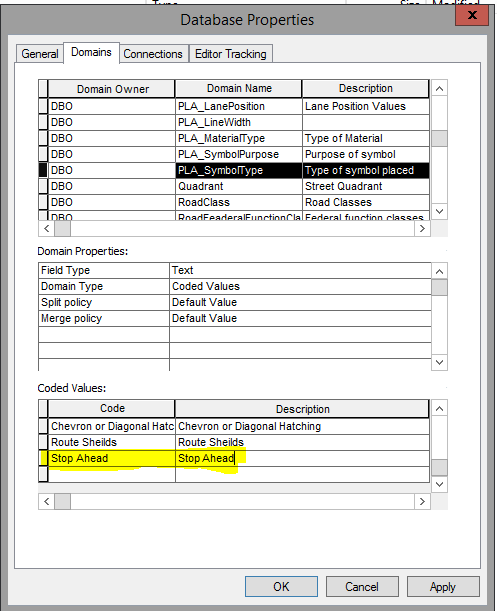Click the domain list Description column header
The image size is (497, 611).
366,88
